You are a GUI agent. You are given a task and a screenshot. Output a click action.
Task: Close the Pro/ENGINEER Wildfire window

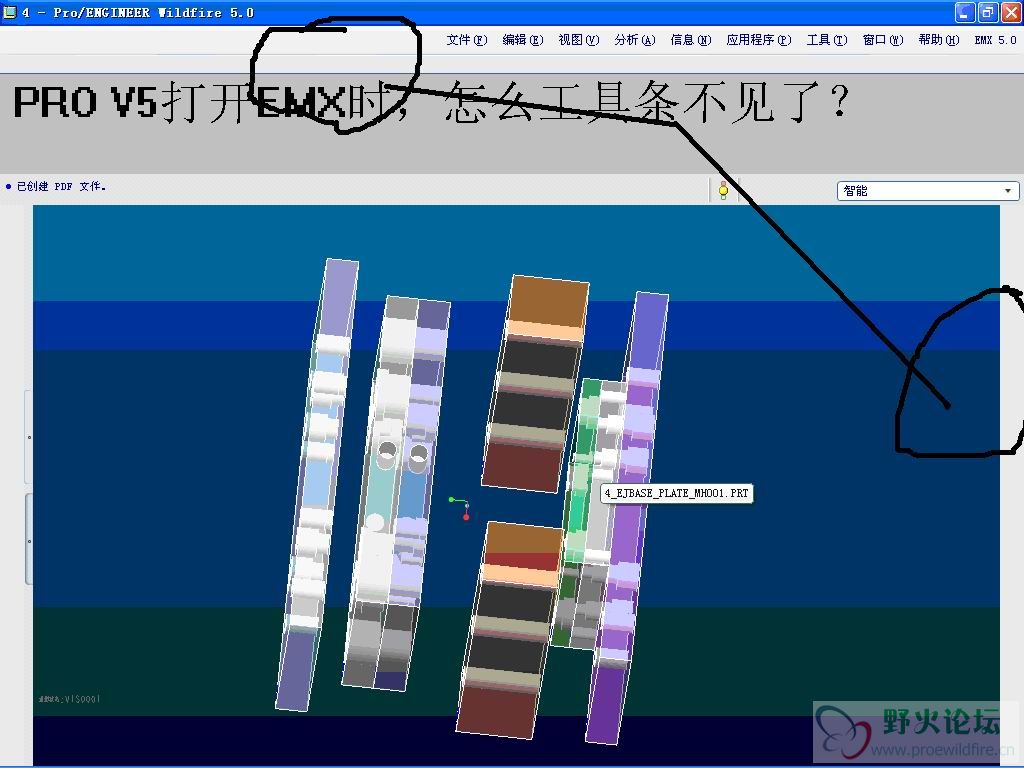point(1011,12)
